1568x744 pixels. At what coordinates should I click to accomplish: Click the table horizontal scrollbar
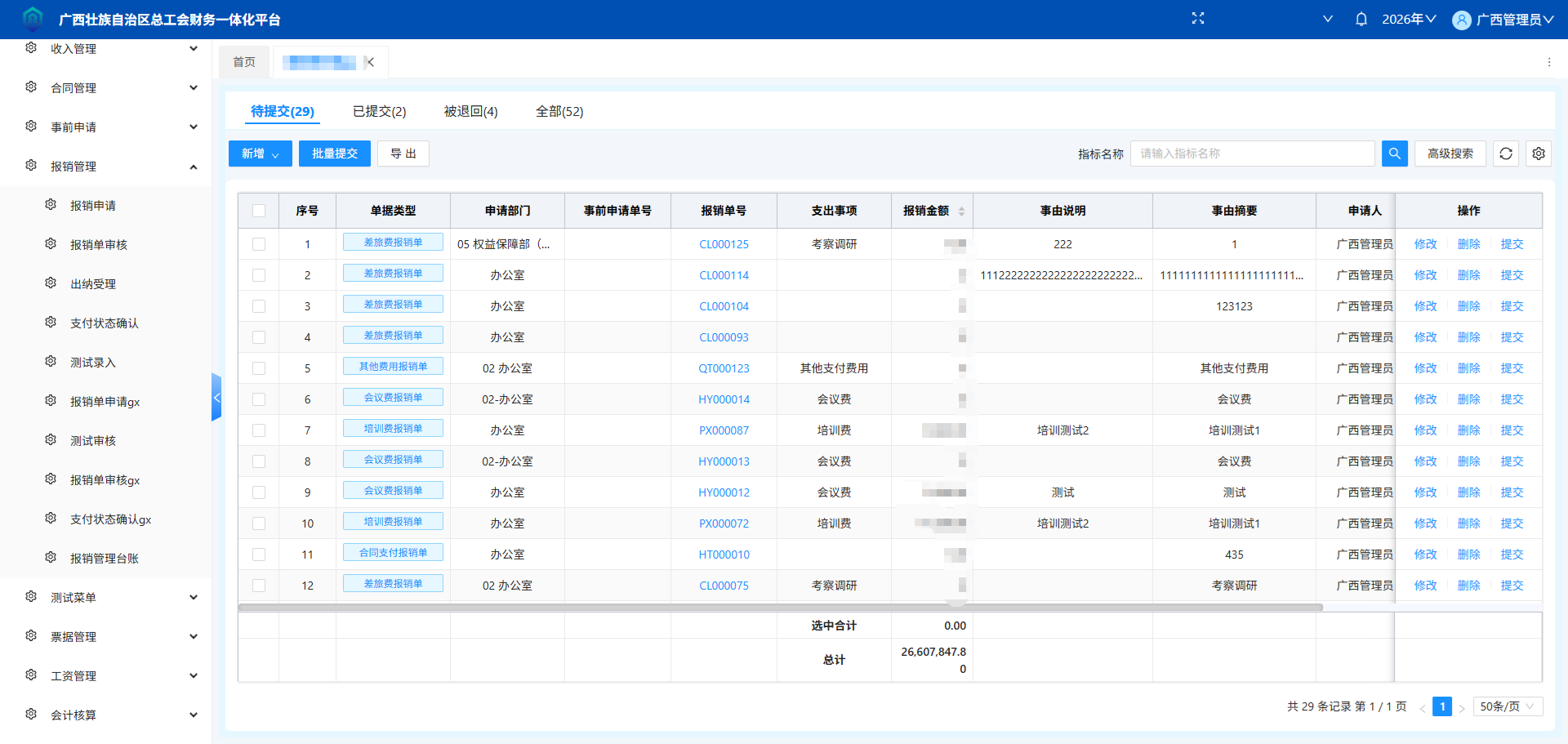(x=780, y=607)
